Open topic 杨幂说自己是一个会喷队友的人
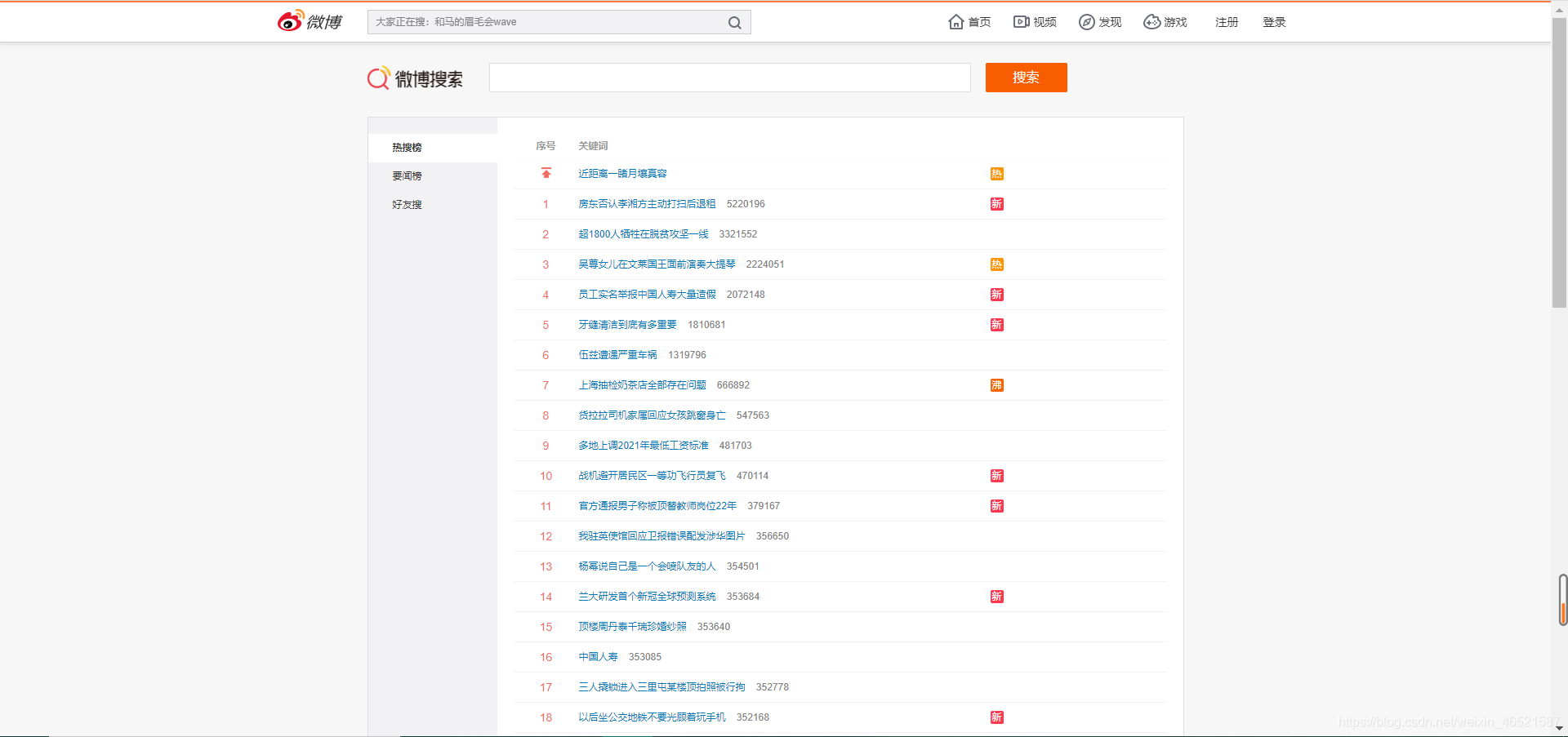The width and height of the screenshot is (1568, 737). [647, 566]
